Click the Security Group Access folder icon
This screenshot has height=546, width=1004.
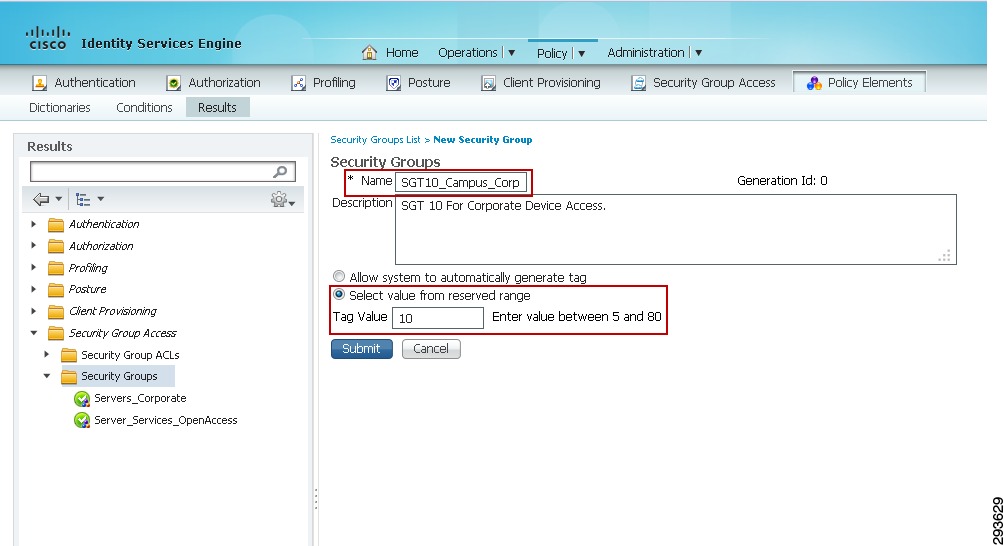point(56,333)
